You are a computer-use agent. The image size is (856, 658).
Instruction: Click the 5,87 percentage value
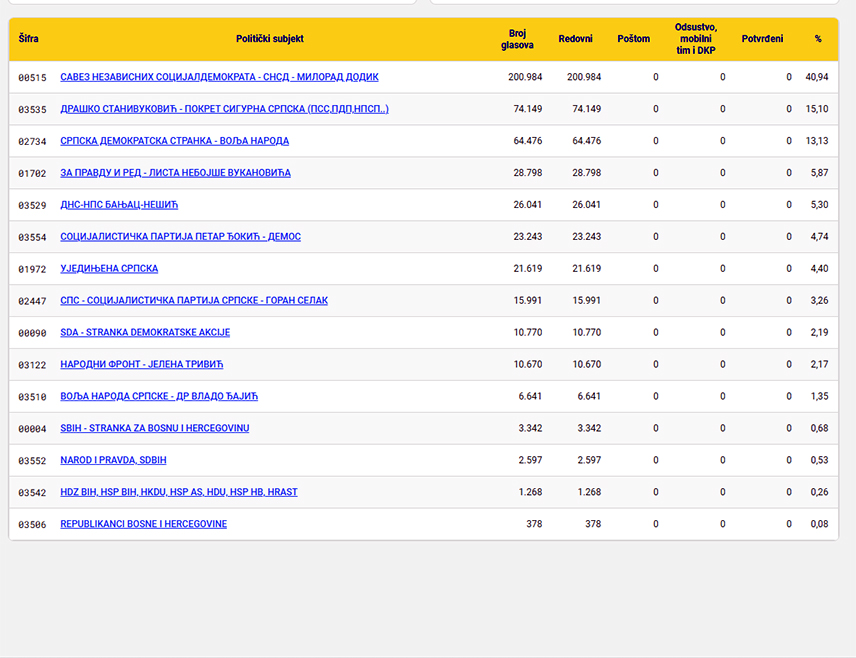point(819,173)
